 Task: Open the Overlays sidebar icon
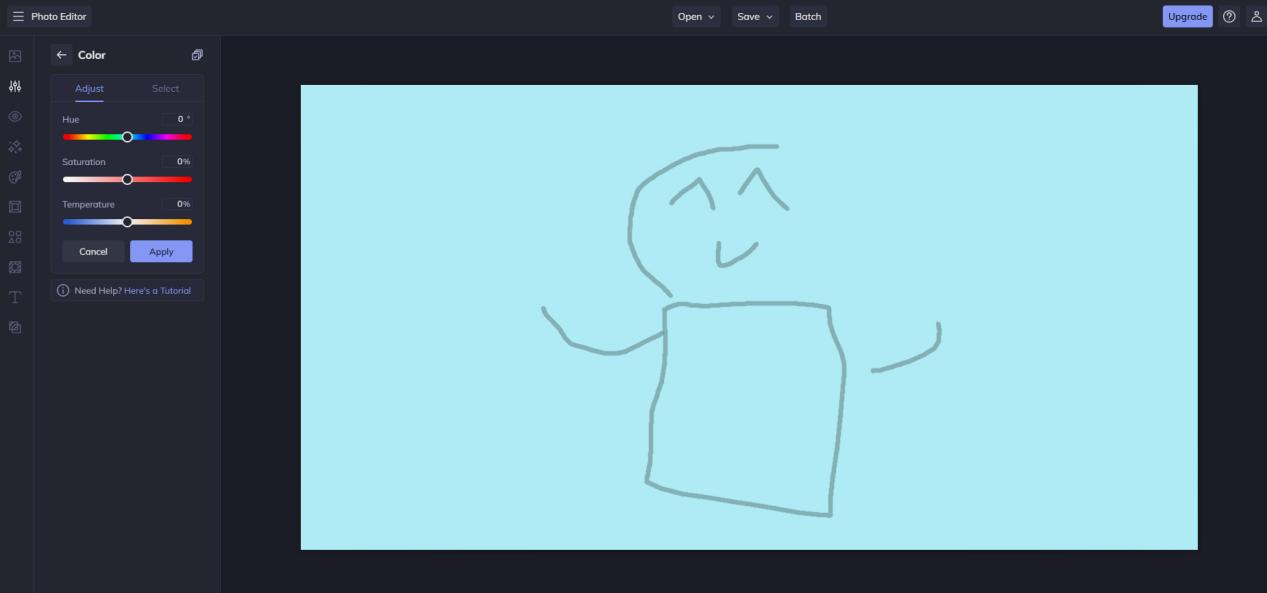(15, 267)
